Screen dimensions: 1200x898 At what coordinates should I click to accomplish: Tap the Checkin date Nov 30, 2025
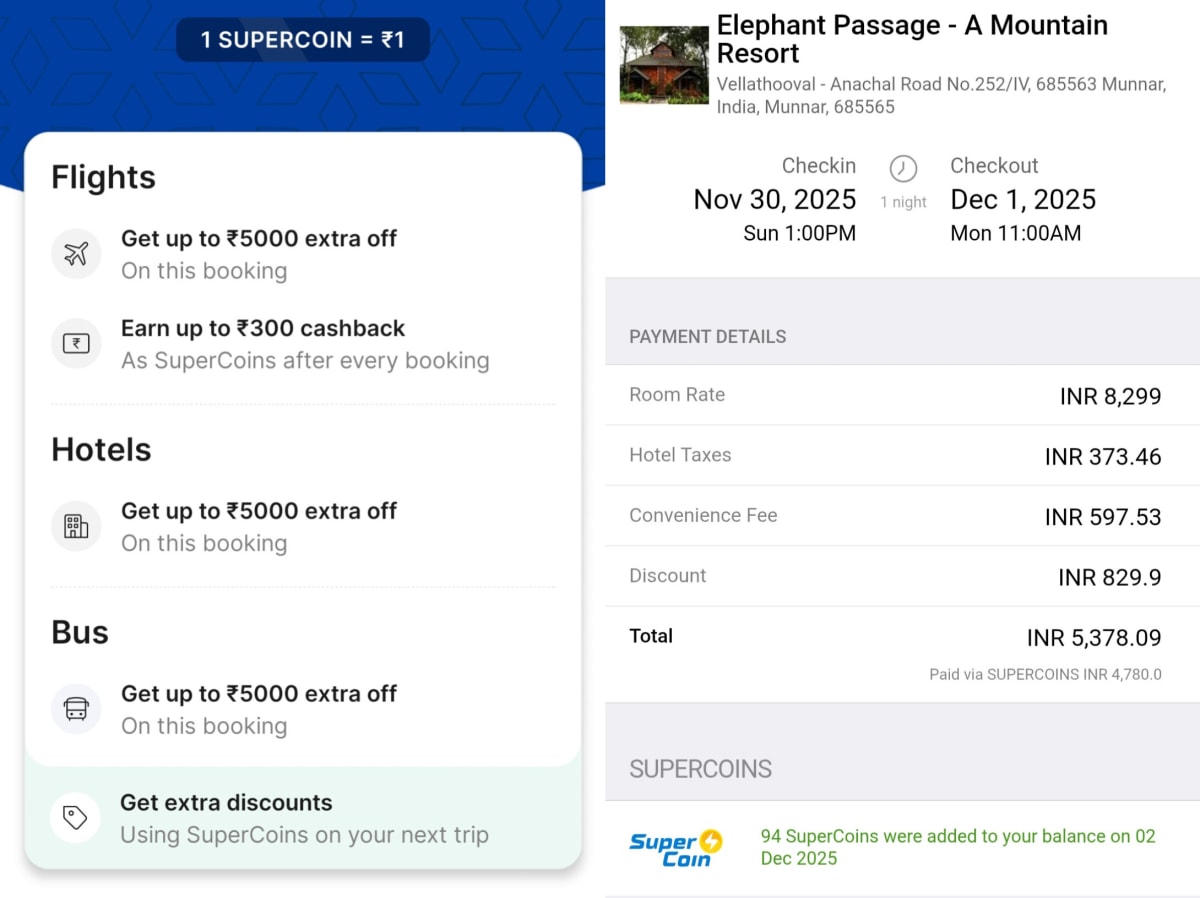click(775, 200)
